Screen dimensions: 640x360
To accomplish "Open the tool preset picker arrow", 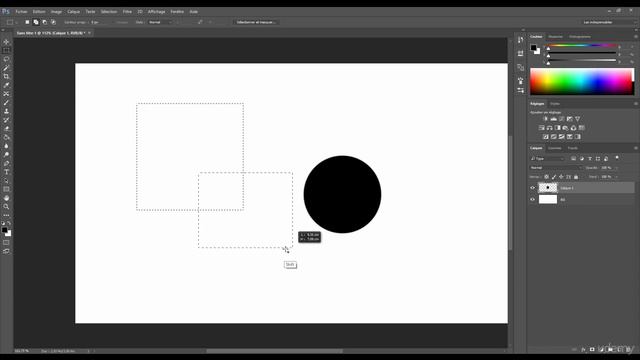I will coord(17,22).
